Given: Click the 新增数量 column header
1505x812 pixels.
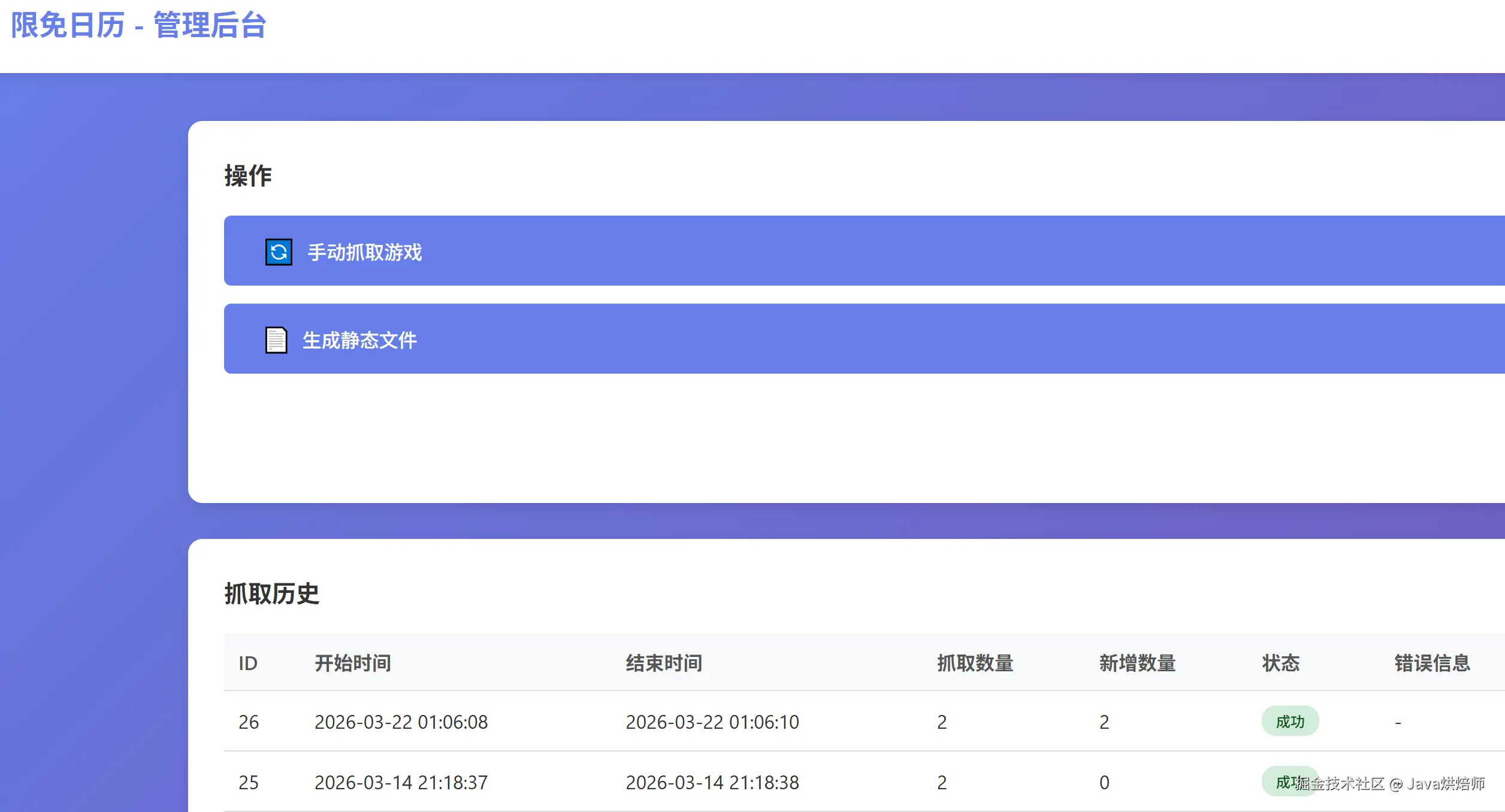Looking at the screenshot, I should click(x=1137, y=663).
